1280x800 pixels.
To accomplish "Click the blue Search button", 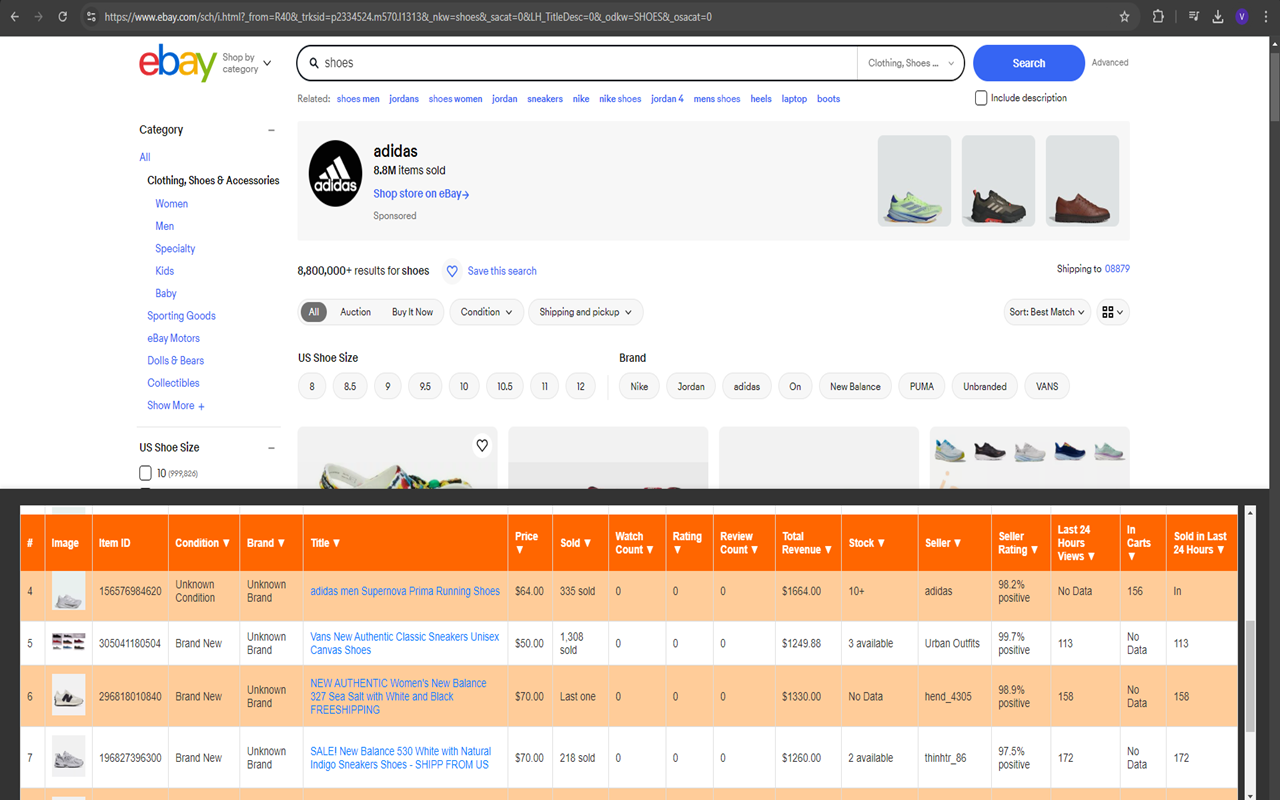I will point(1028,63).
